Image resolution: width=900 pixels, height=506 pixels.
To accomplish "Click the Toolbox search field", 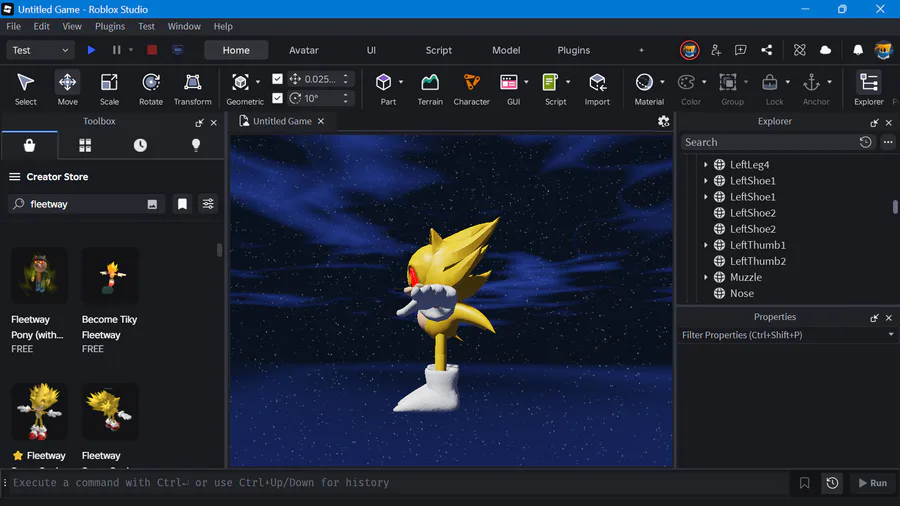I will point(86,204).
